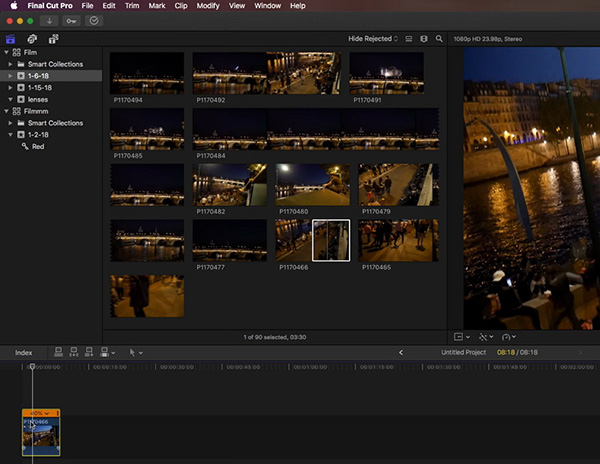Select clip P1170479 thumbnail
Screen dimensions: 600x464
[398, 185]
